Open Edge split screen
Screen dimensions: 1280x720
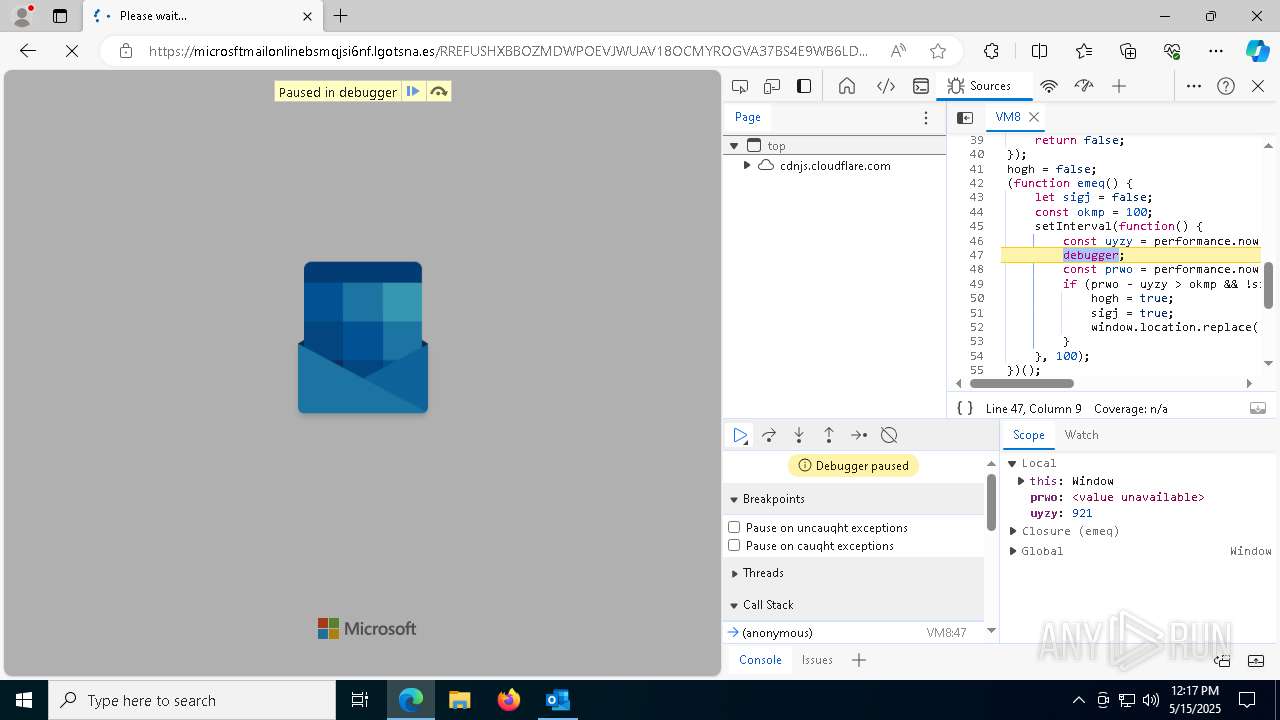(1039, 51)
